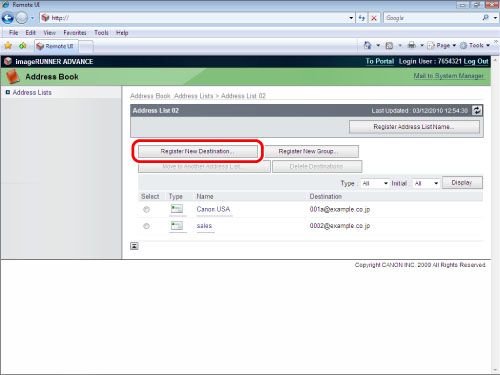This screenshot has height=375, width=500.
Task: Click the Destination column header
Action: click(x=326, y=196)
